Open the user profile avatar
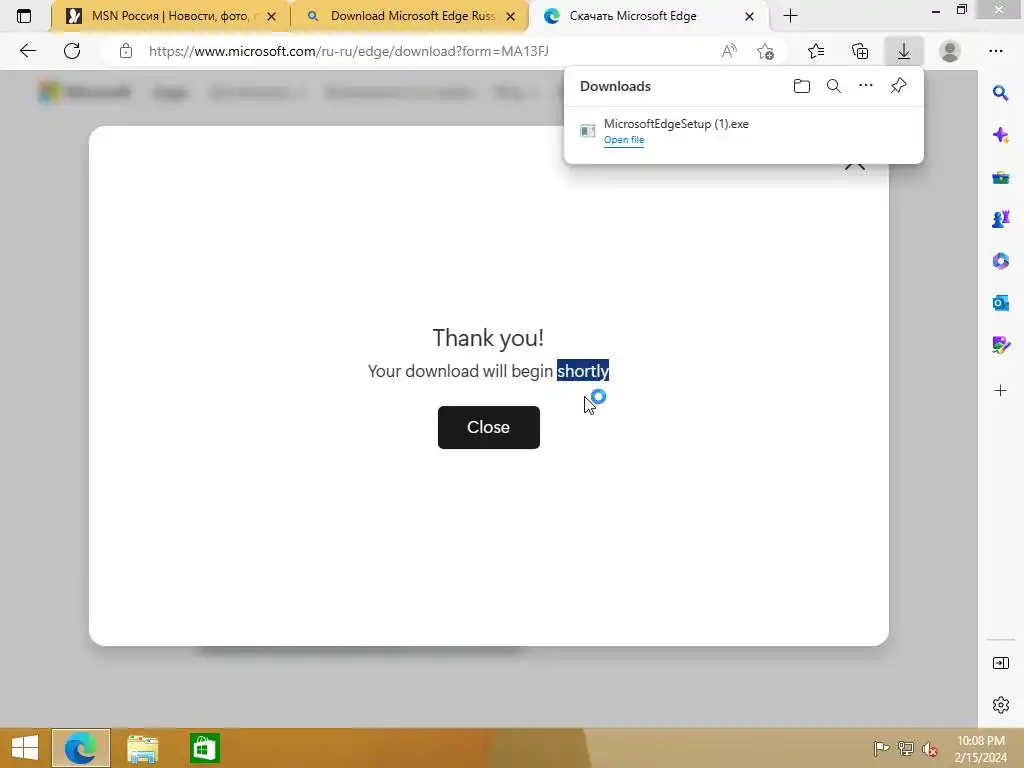The image size is (1024, 768). tap(950, 51)
